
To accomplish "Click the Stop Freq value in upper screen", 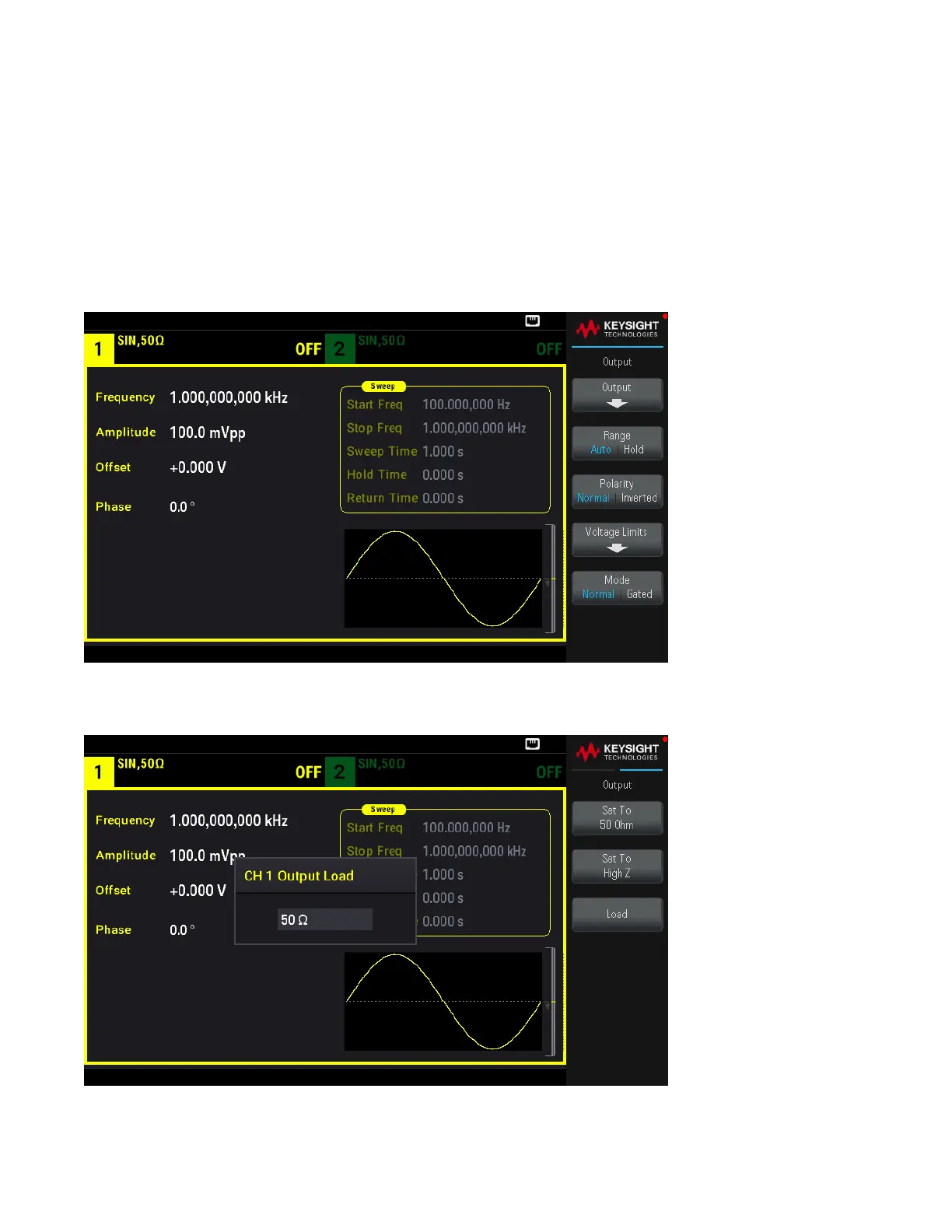I will click(x=474, y=428).
